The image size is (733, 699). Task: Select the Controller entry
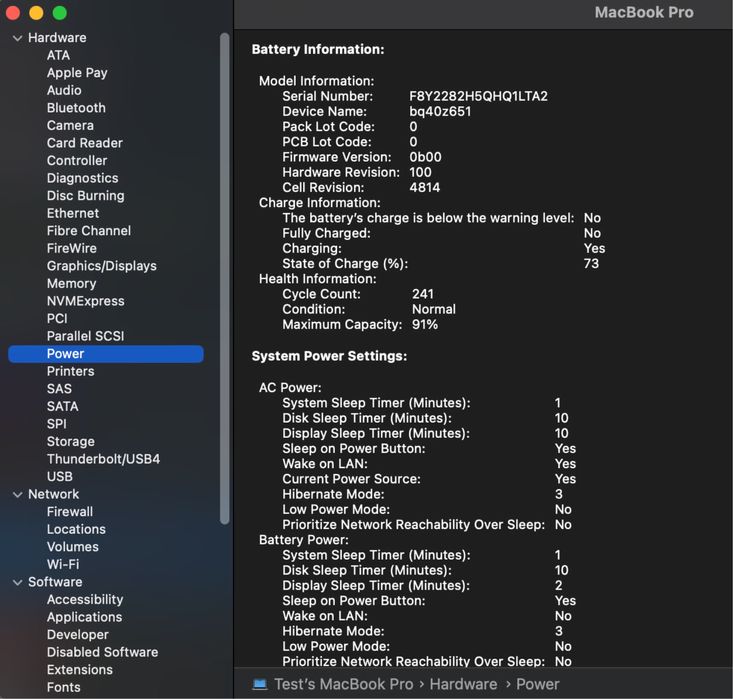pyautogui.click(x=77, y=160)
